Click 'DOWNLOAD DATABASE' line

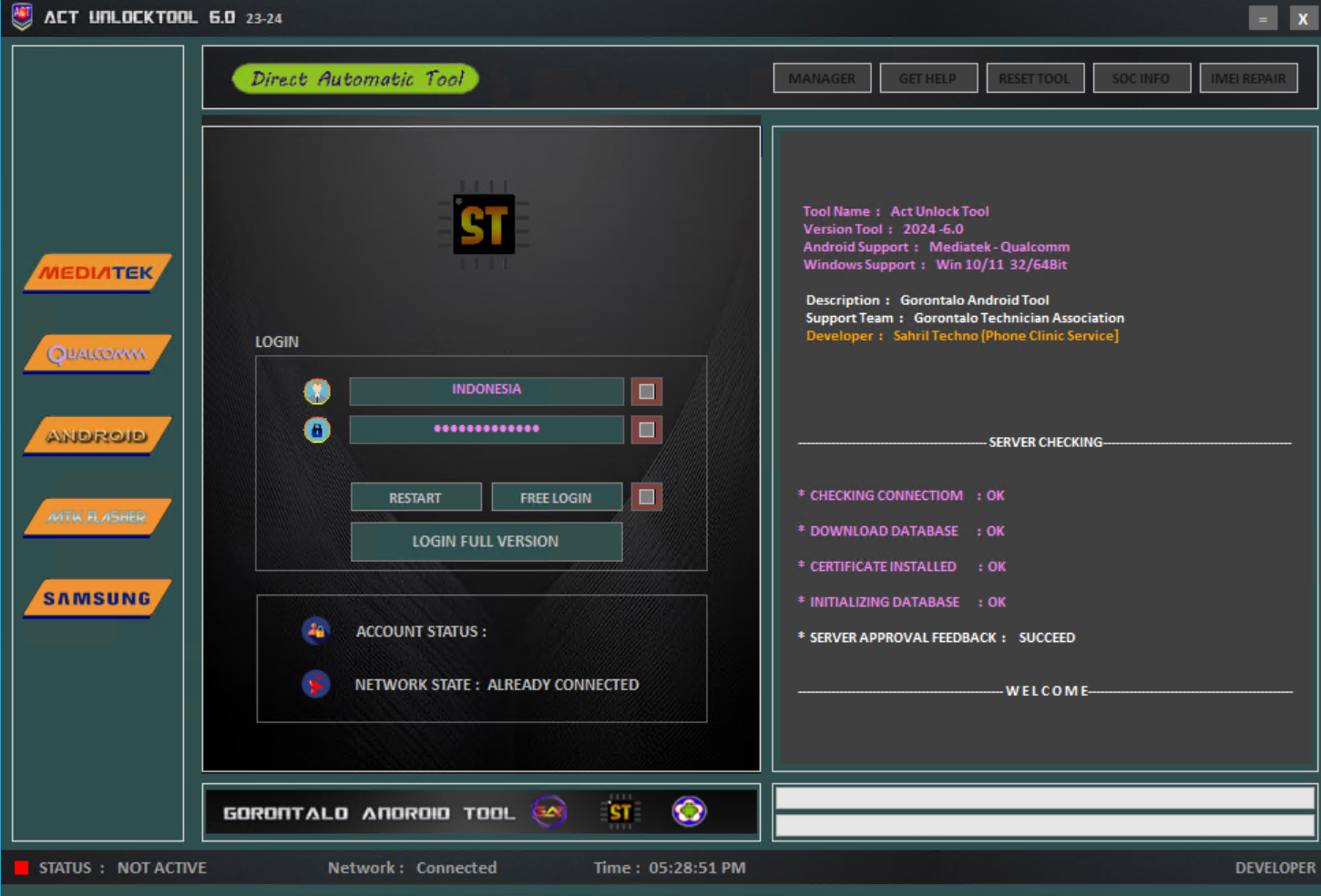coord(902,531)
